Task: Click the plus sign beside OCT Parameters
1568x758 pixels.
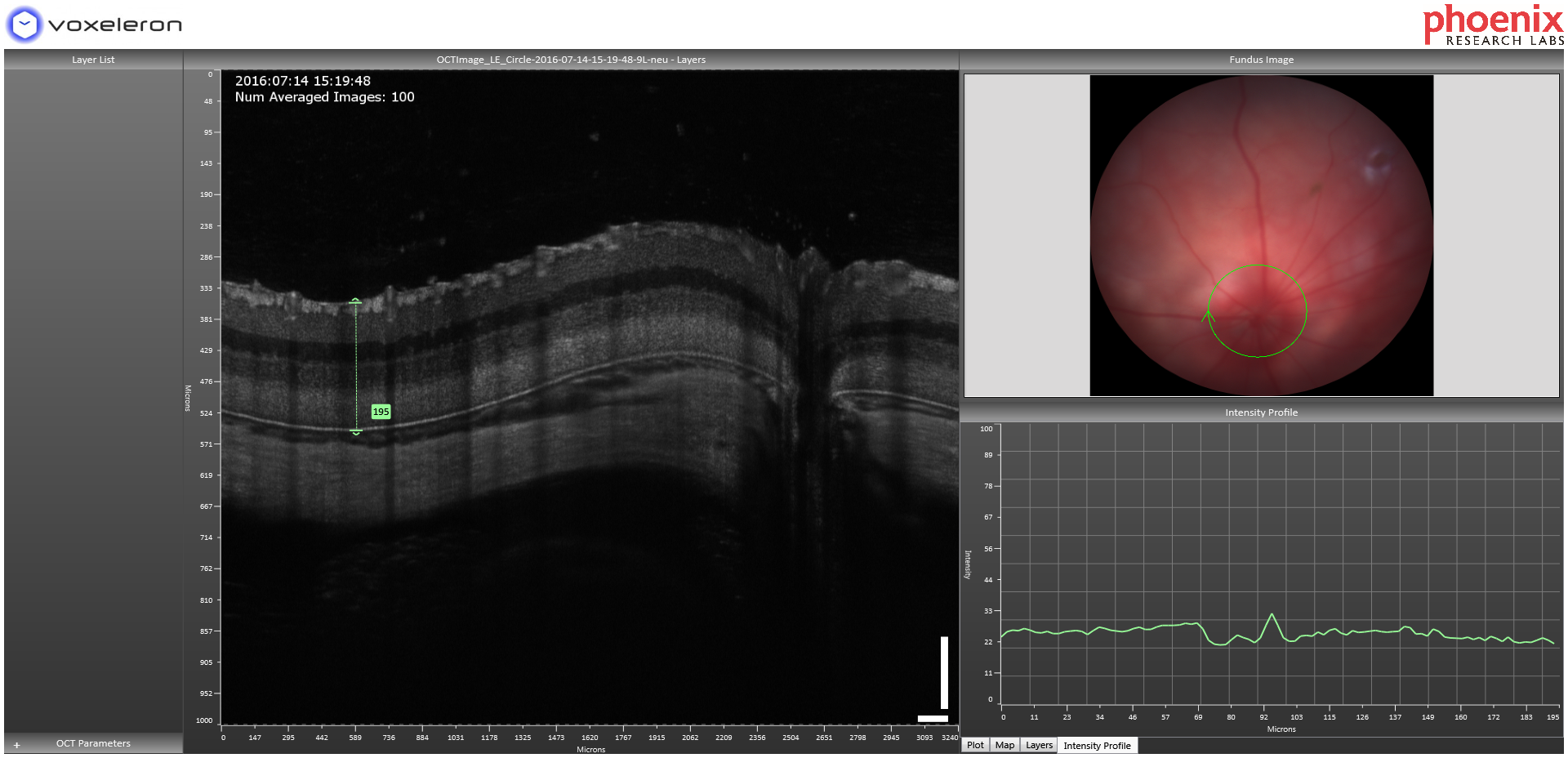Action: pyautogui.click(x=17, y=744)
